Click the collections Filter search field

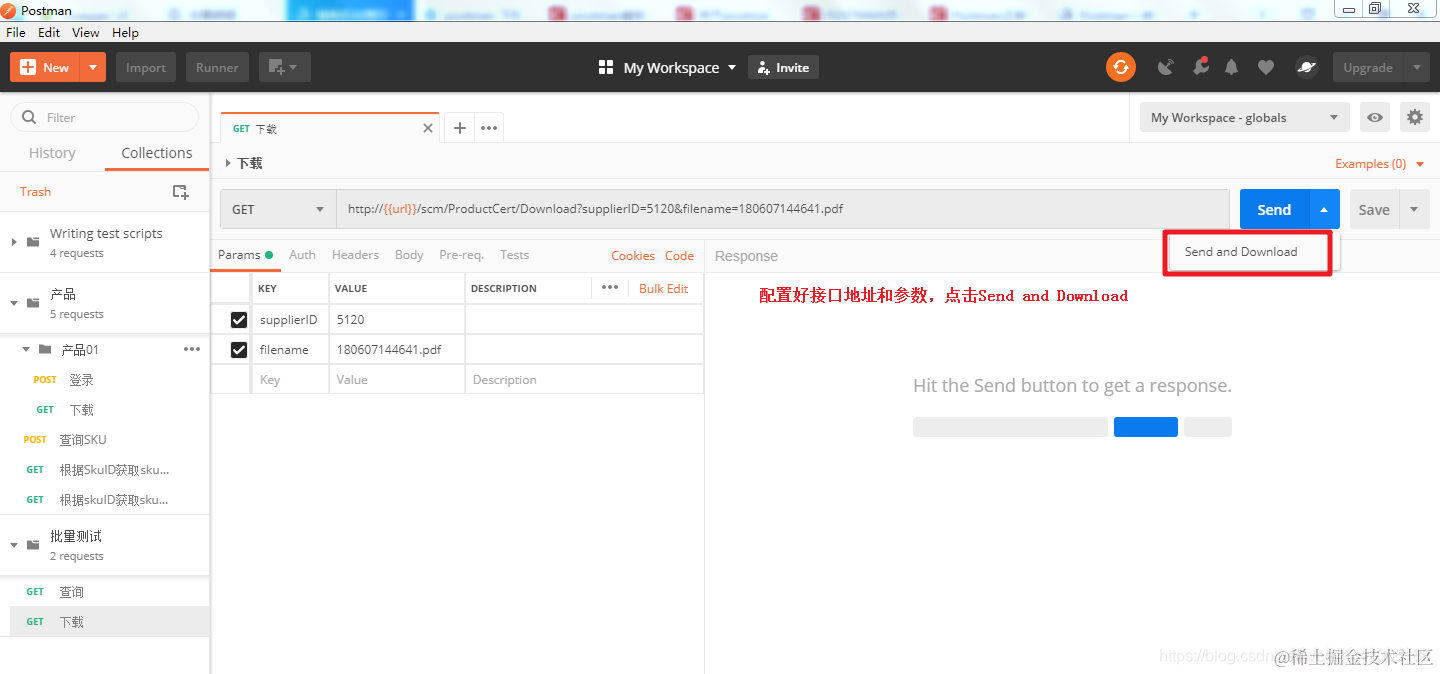click(104, 117)
